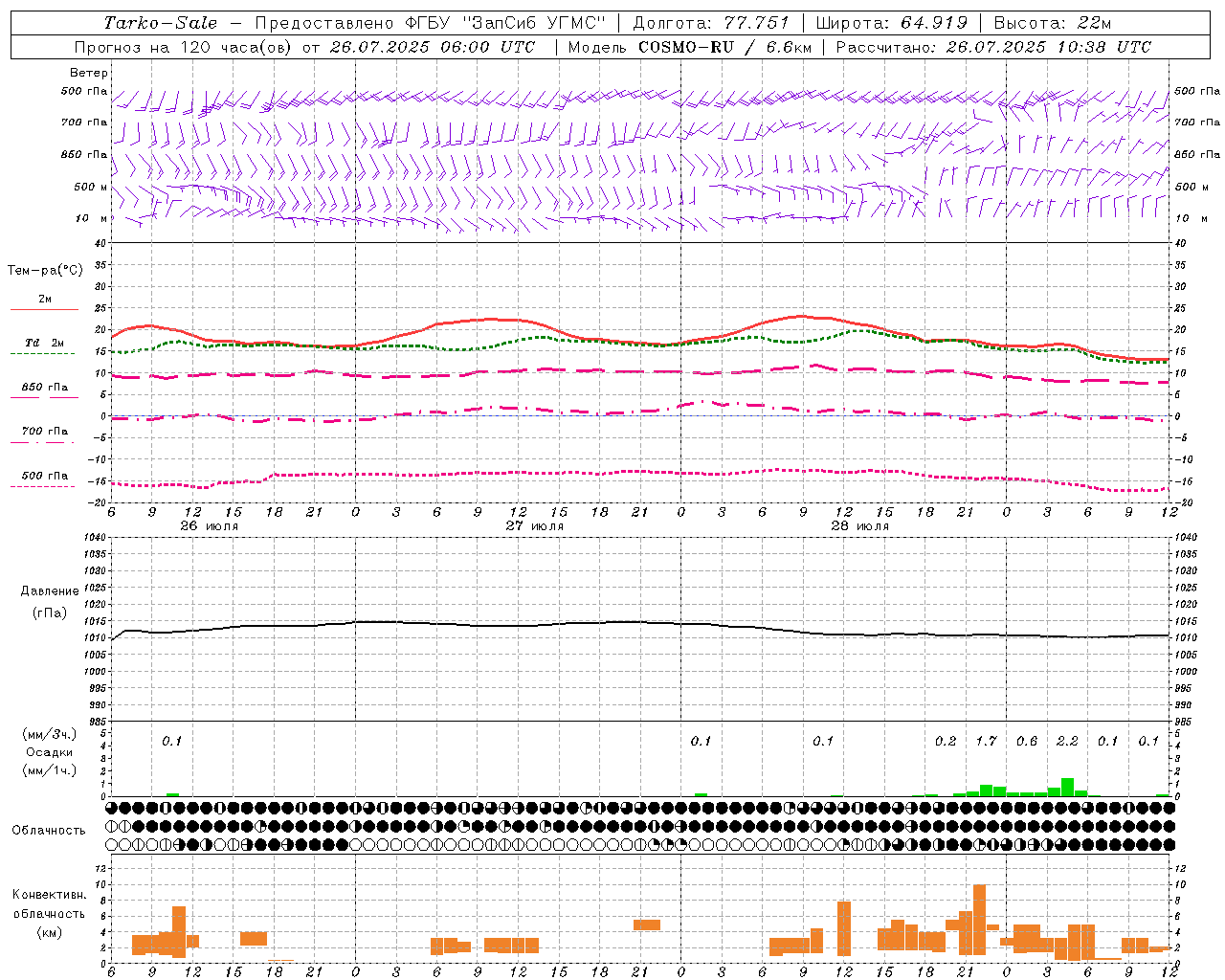Viewport: 1225px width, 980px height.
Task: Select the "Модель COSMO-RU / 6.6км" model label
Action: 689,47
